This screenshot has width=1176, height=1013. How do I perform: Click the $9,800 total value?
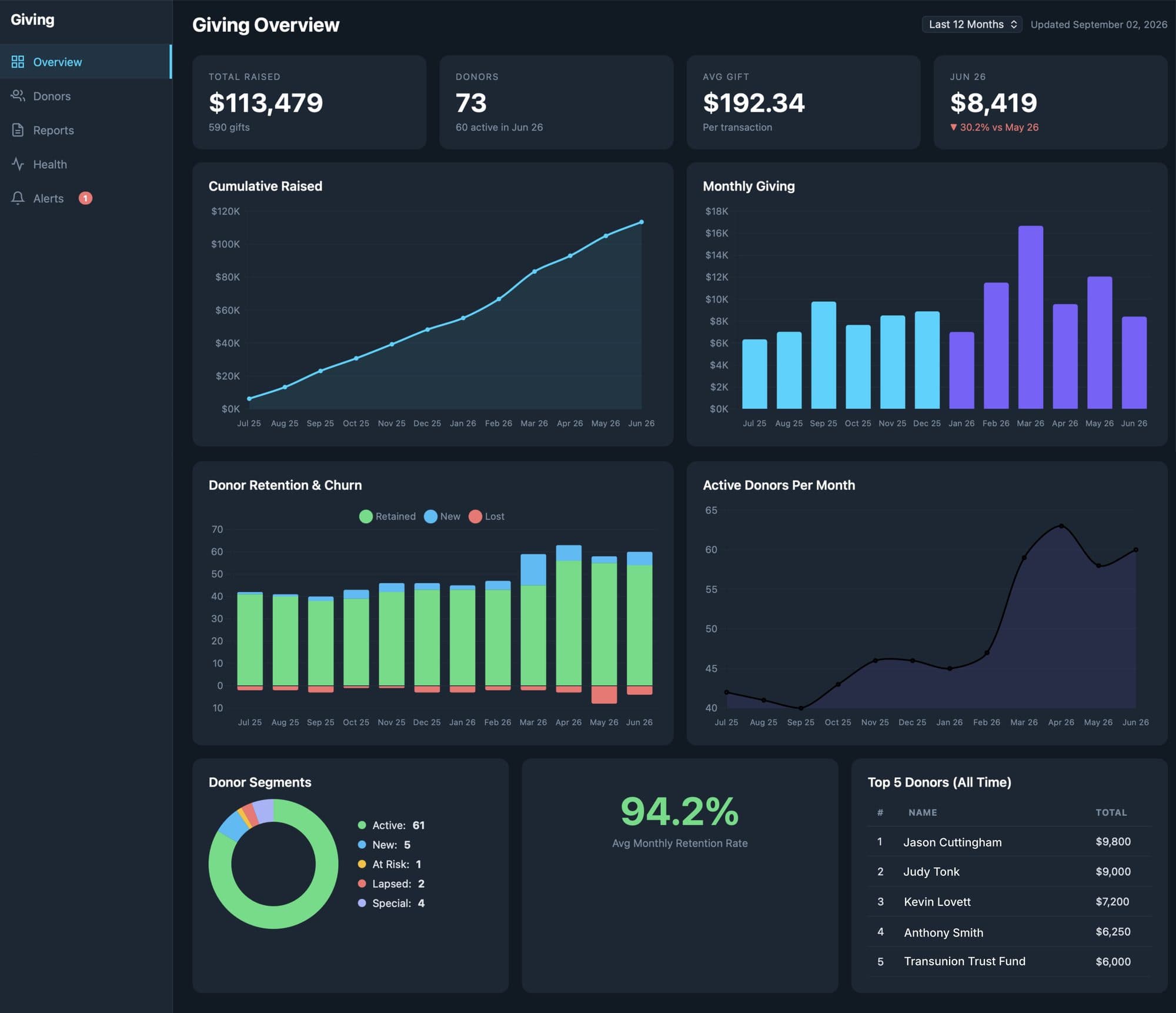(1113, 842)
